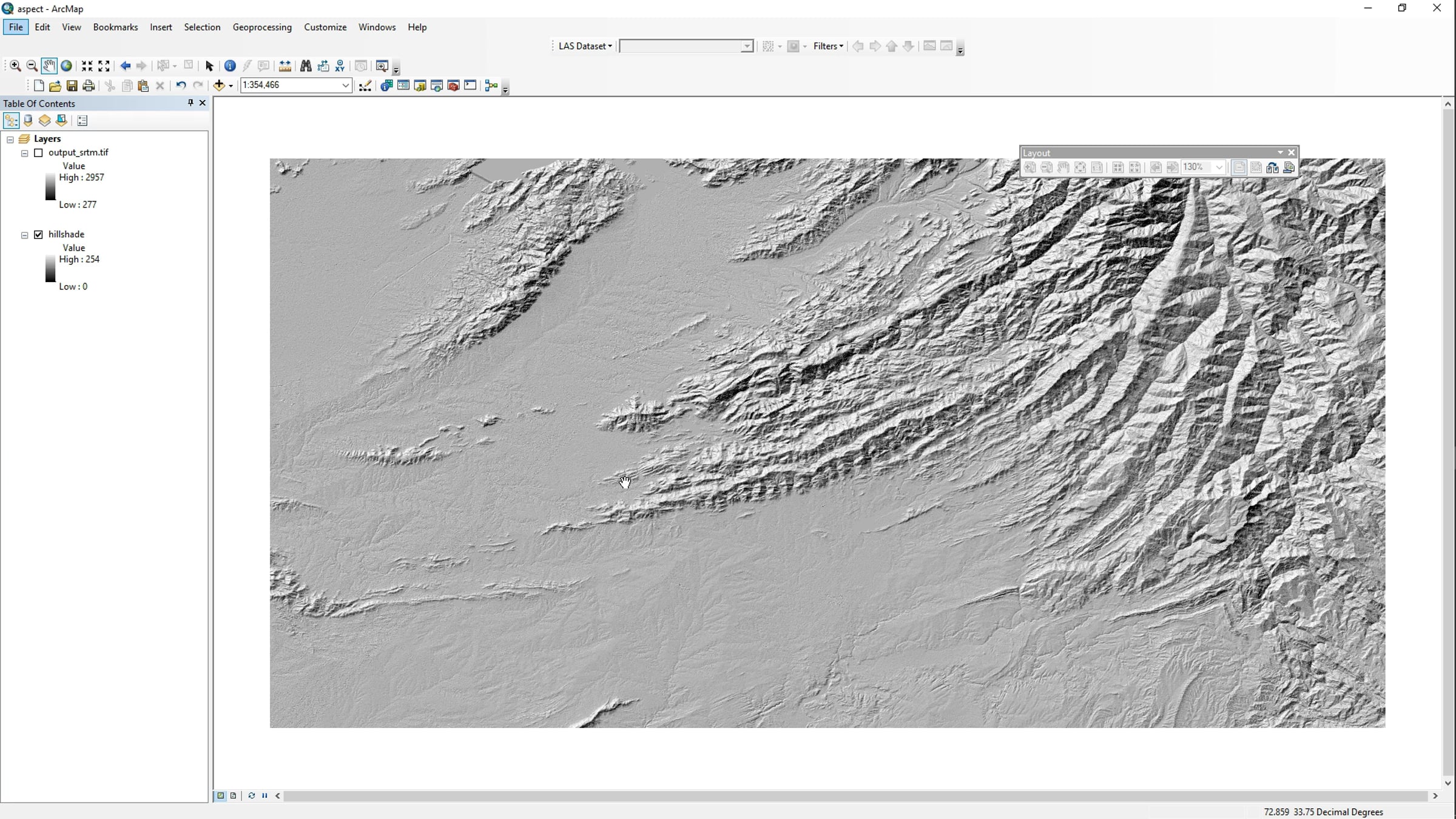Viewport: 1456px width, 819px height.
Task: Collapse the hillshade layer legend
Action: click(x=25, y=235)
